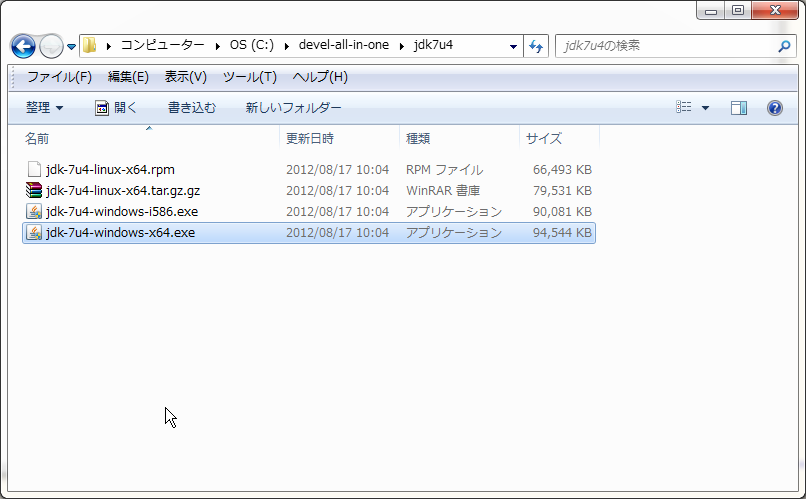Viewport: 806px width, 499px height.
Task: Open recent pages dropdown beside navigation arrows
Action: click(x=71, y=47)
